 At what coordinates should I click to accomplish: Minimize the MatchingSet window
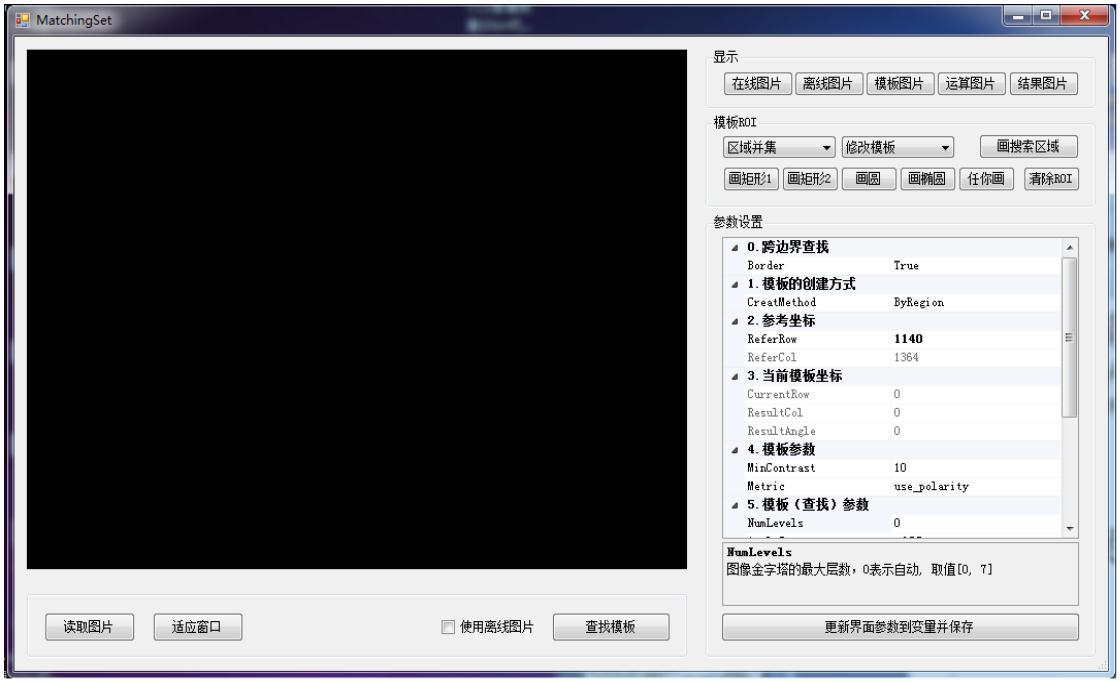pos(1017,15)
